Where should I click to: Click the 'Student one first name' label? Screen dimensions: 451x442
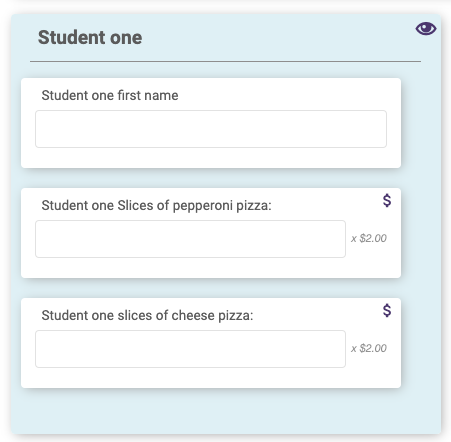click(x=110, y=95)
